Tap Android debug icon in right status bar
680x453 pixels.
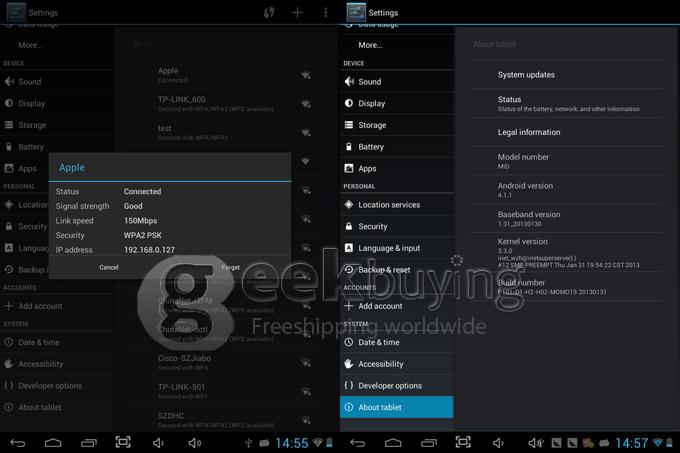604,443
